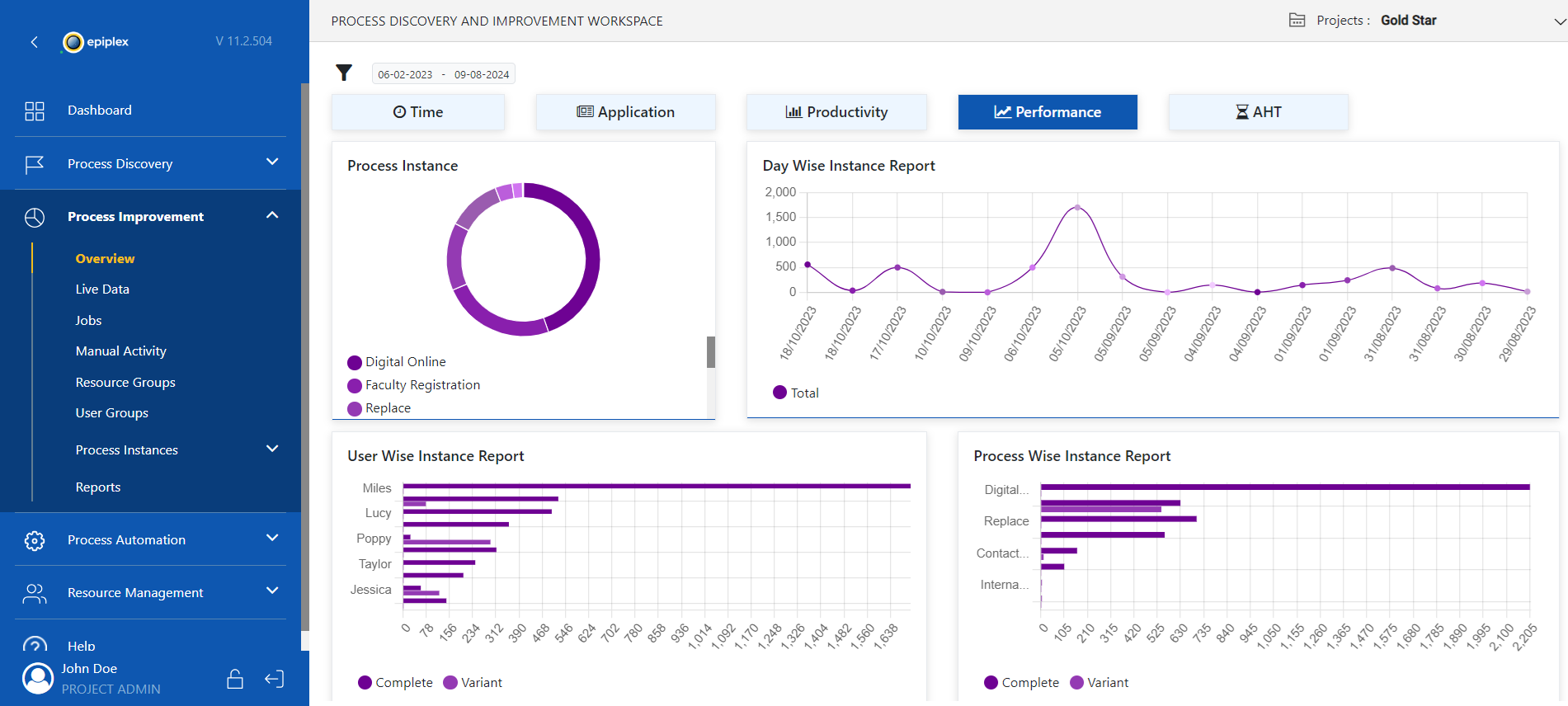The image size is (1568, 706).
Task: Open Overview under Process Improvement
Action: coord(105,259)
